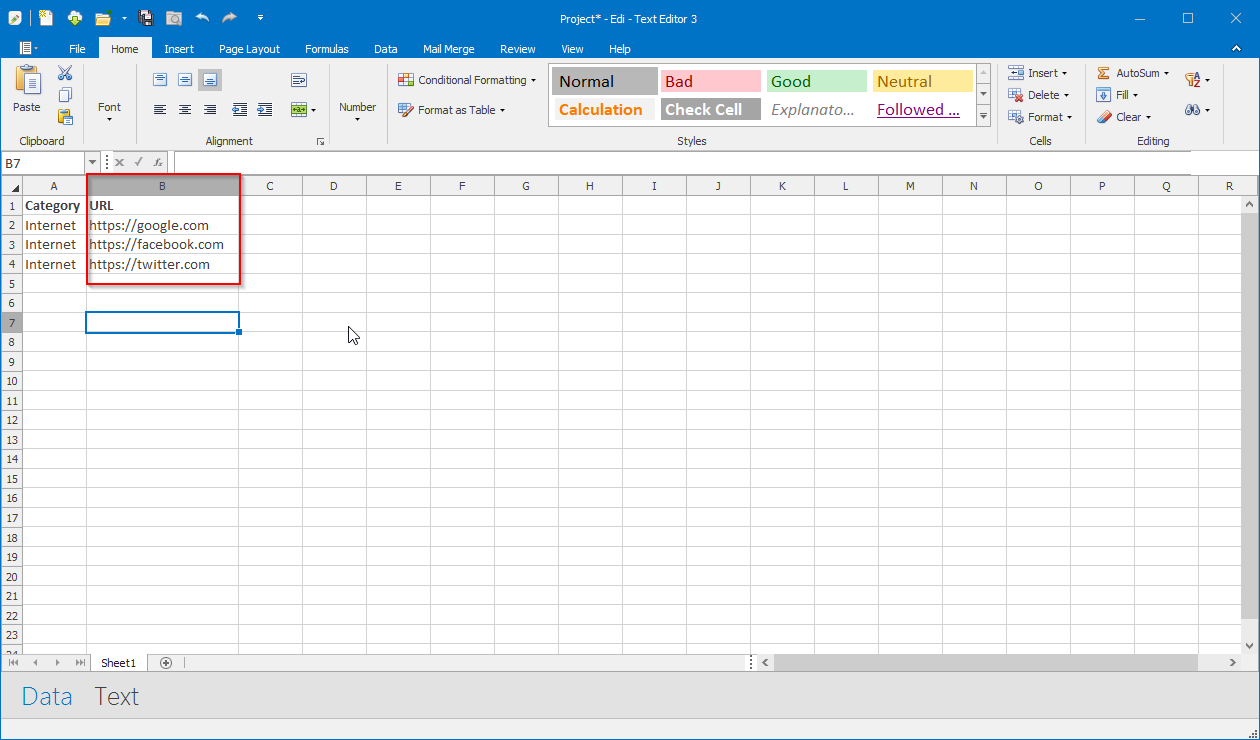Open the Review tab

point(518,49)
